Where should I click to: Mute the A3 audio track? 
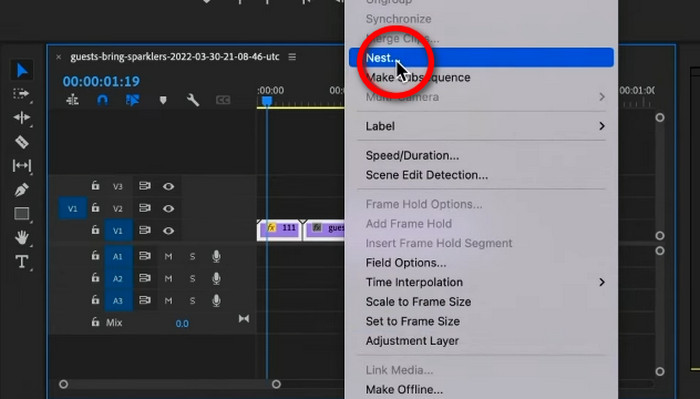click(x=168, y=301)
